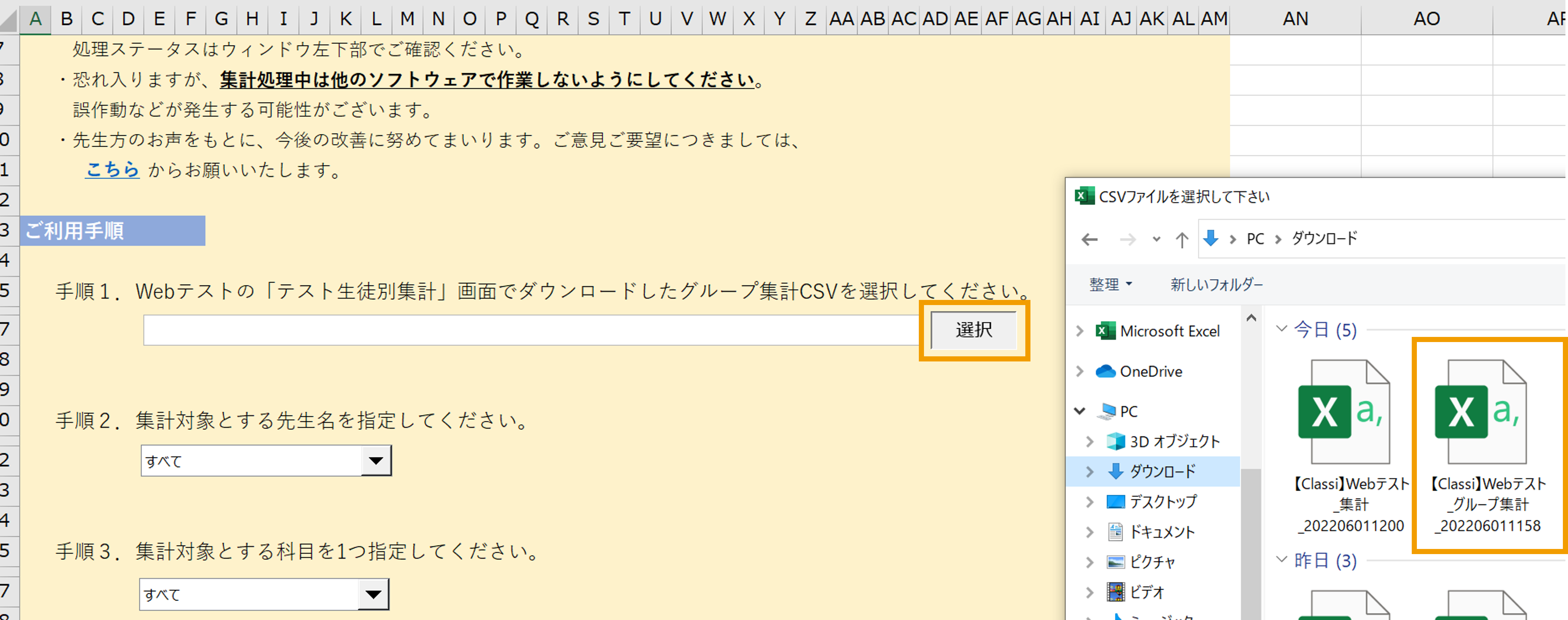Click the ご利用手順 section heading

pos(113,231)
